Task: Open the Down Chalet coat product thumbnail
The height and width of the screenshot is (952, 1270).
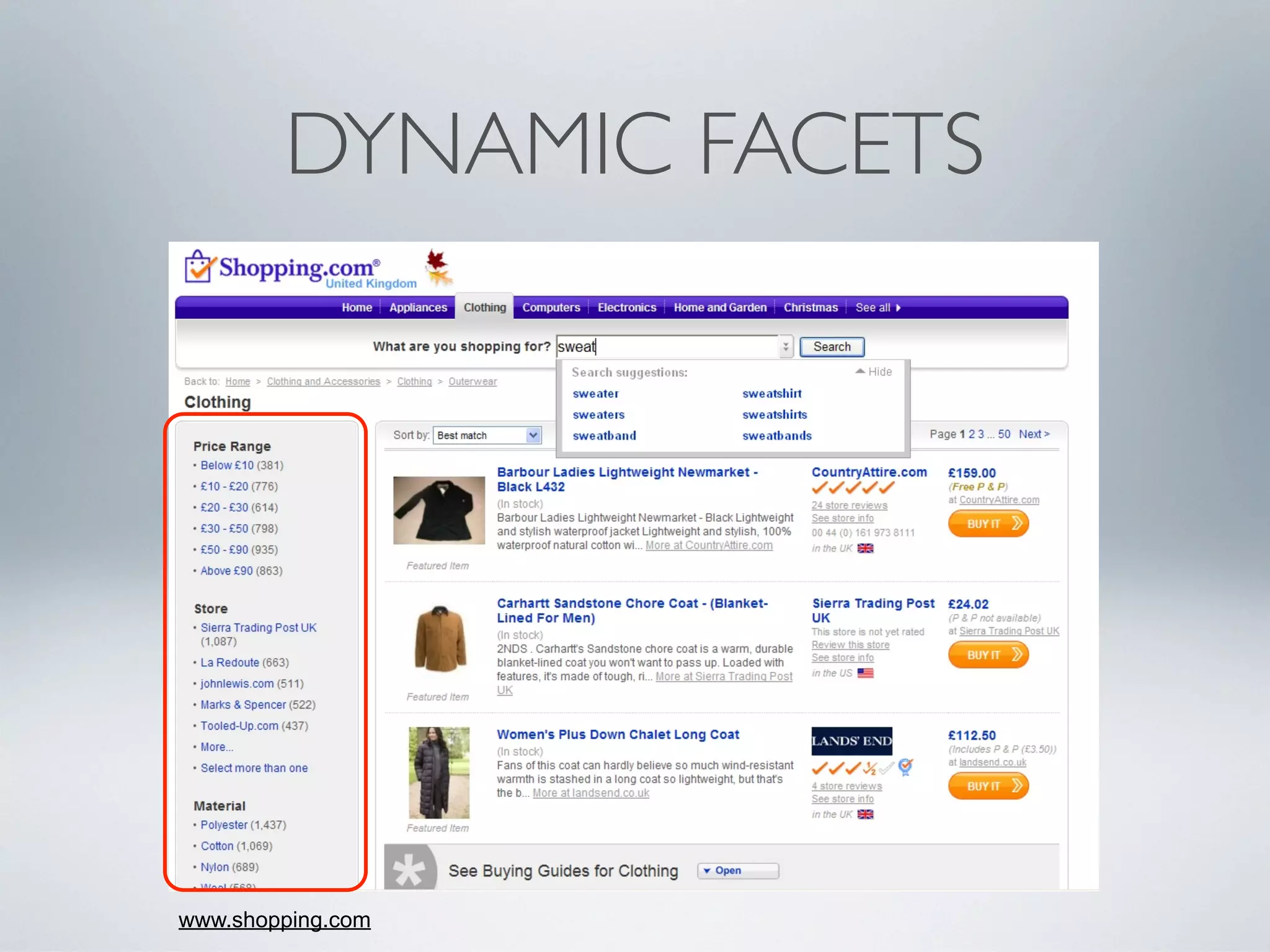Action: 439,773
